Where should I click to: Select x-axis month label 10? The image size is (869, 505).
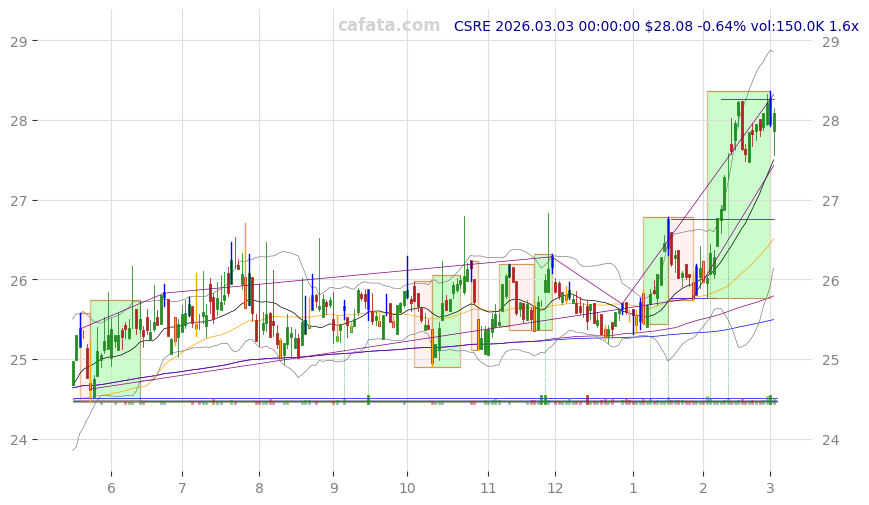tap(407, 488)
